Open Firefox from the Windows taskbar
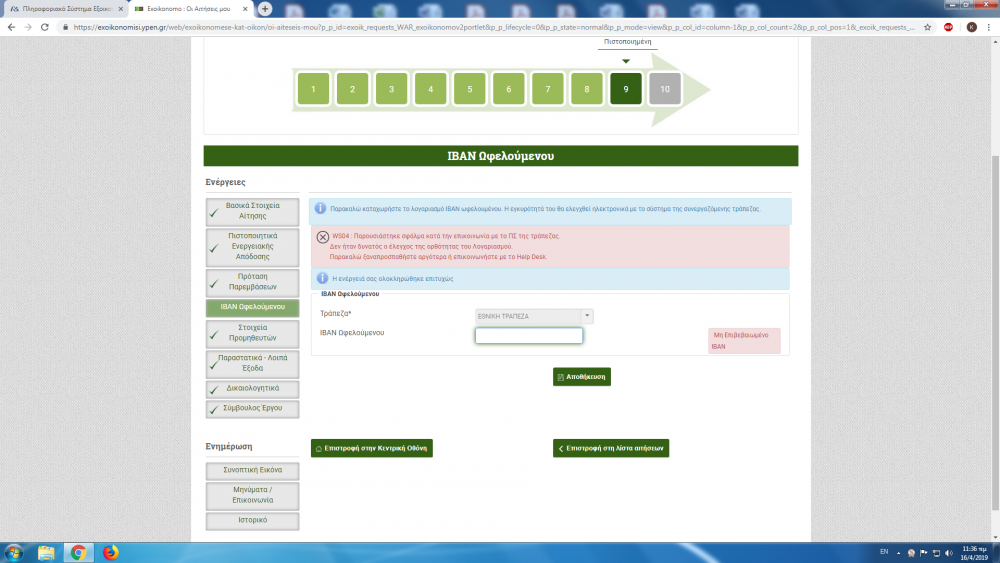 [110, 552]
